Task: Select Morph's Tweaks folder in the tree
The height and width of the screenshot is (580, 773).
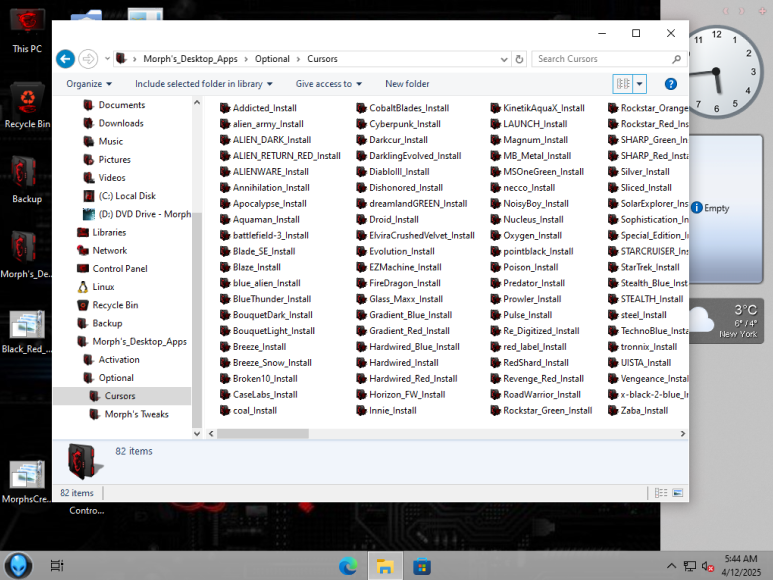Action: (136, 414)
